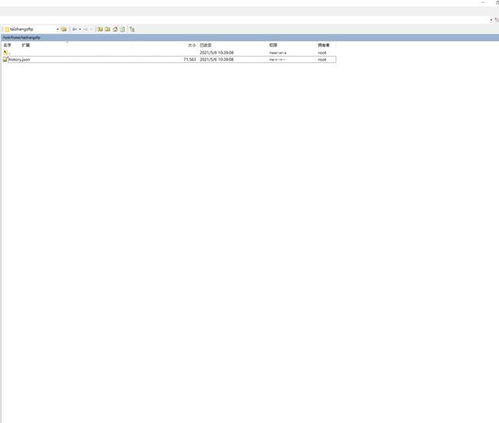Sort files by the 已改变 date column

coord(206,45)
